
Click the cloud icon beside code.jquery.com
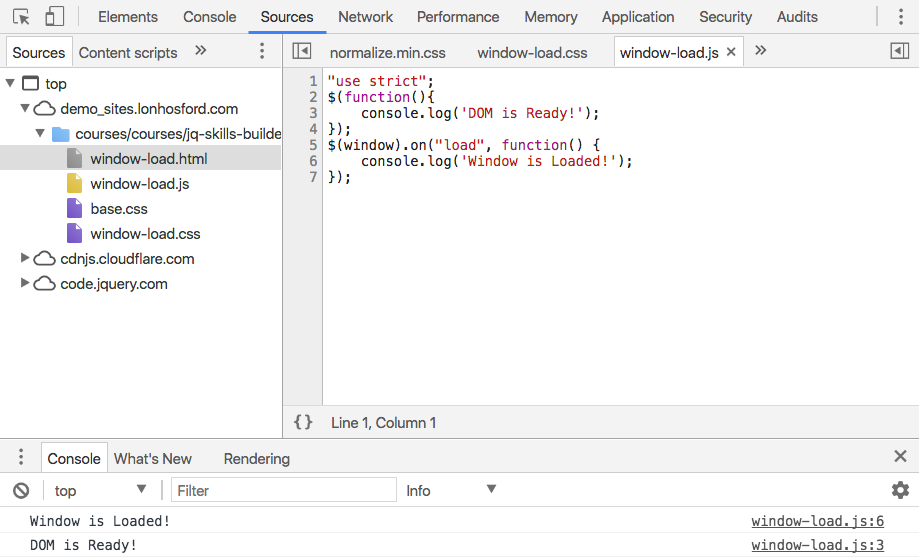(x=45, y=284)
